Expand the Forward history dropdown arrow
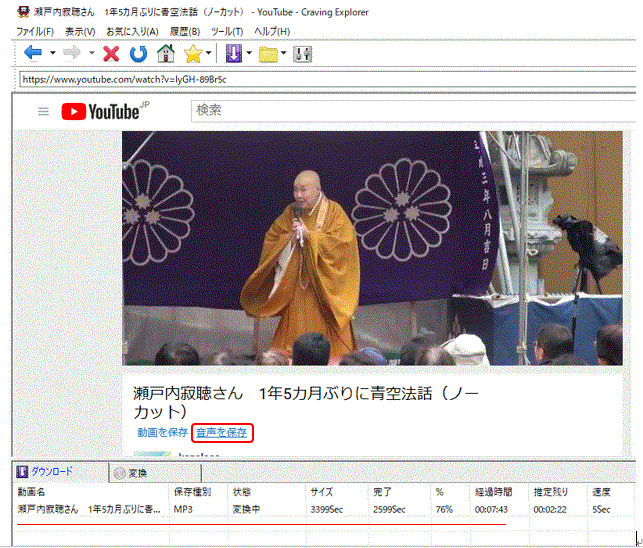The width and height of the screenshot is (643, 548). pyautogui.click(x=91, y=53)
